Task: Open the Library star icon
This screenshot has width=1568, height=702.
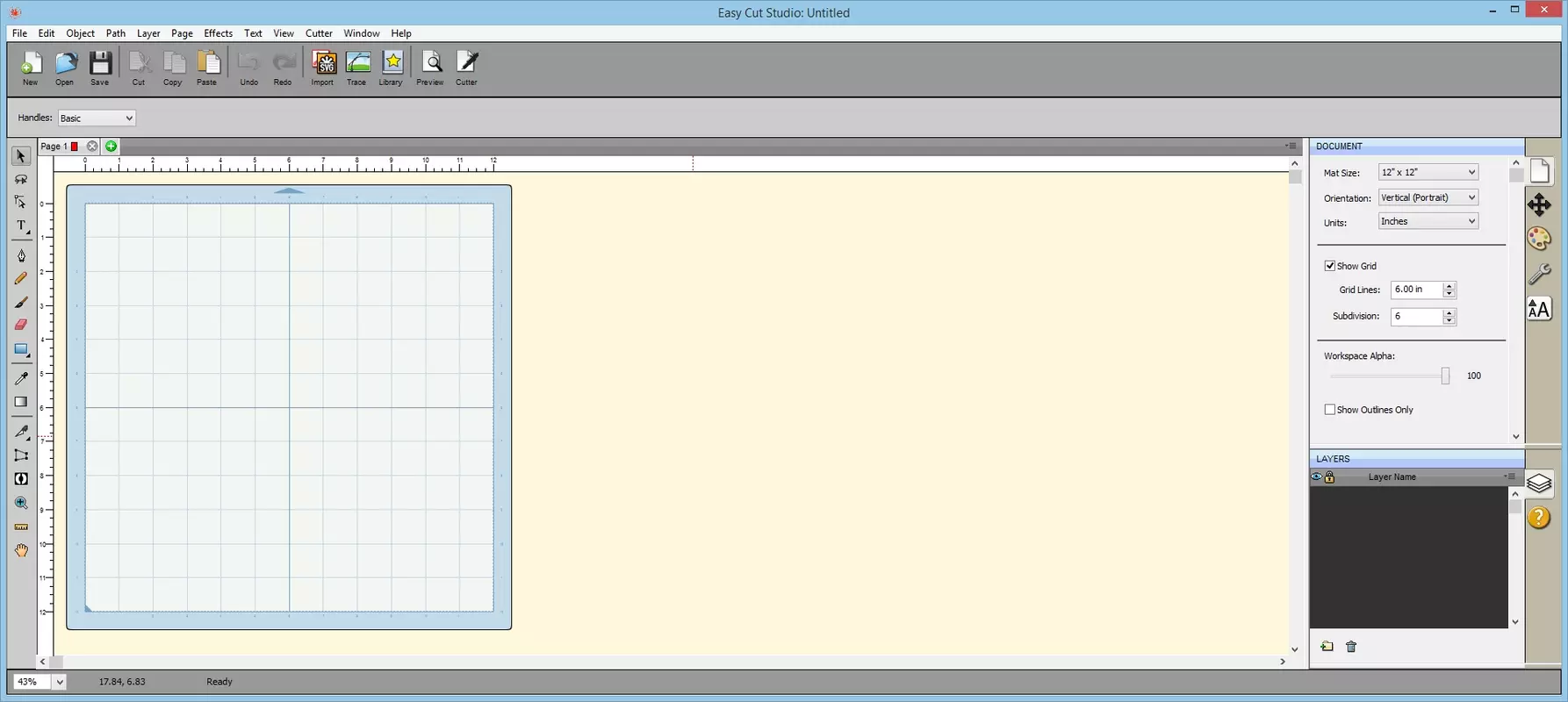Action: click(x=392, y=68)
